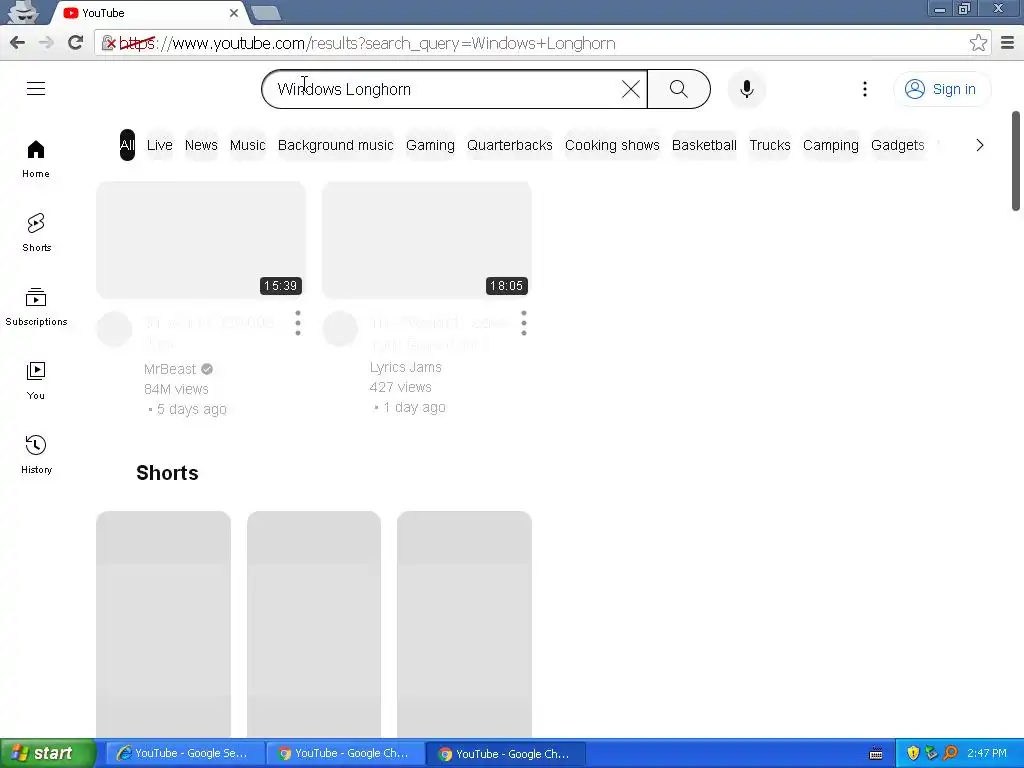
Task: Click the Sign in button
Action: coord(941,89)
